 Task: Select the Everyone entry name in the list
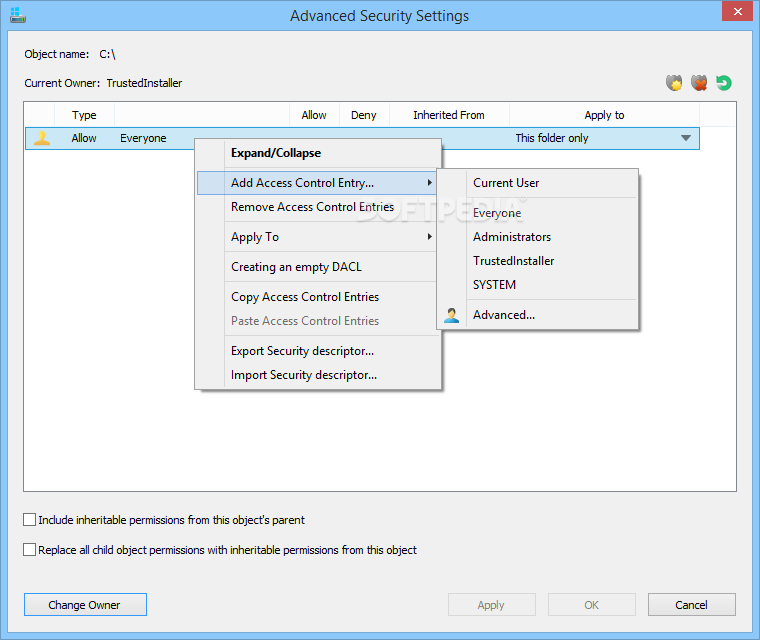point(143,138)
